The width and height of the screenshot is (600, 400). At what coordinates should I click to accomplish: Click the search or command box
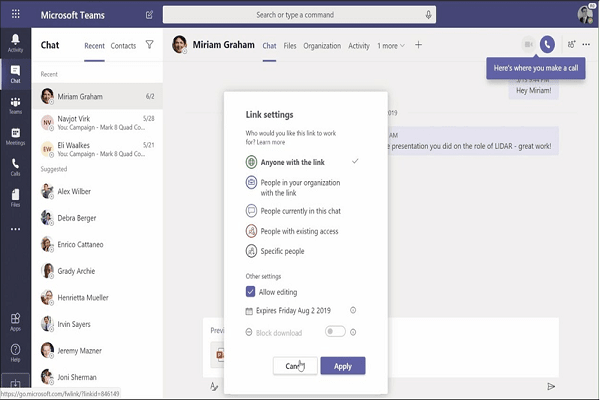(299, 15)
